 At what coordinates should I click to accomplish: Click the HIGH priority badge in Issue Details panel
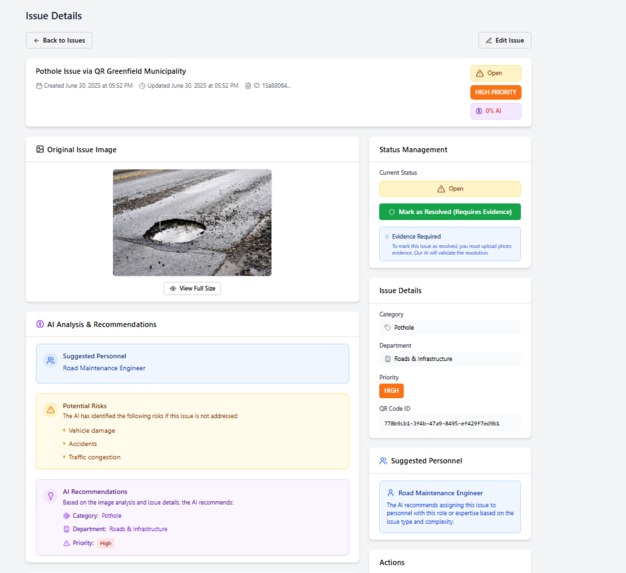pyautogui.click(x=391, y=391)
